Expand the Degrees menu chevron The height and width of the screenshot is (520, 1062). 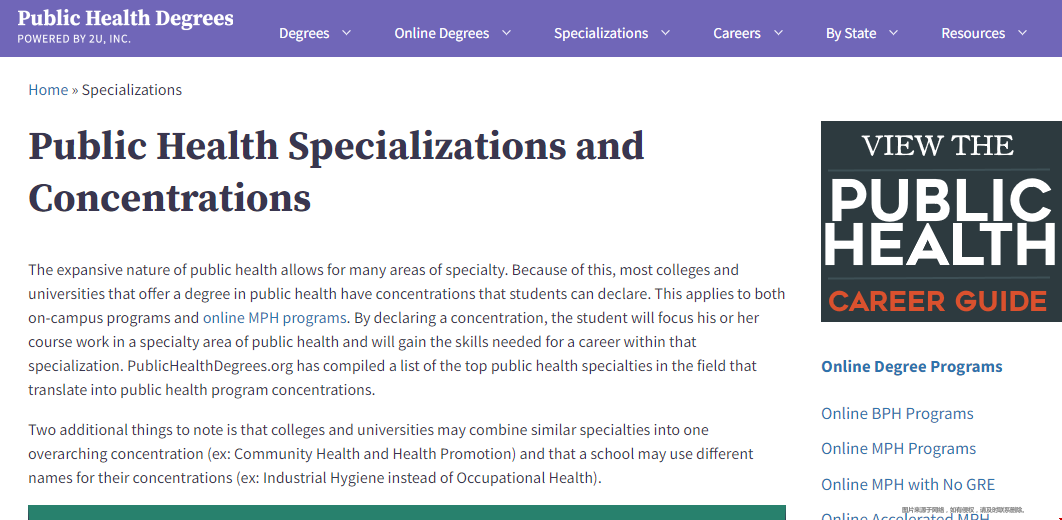(x=347, y=33)
